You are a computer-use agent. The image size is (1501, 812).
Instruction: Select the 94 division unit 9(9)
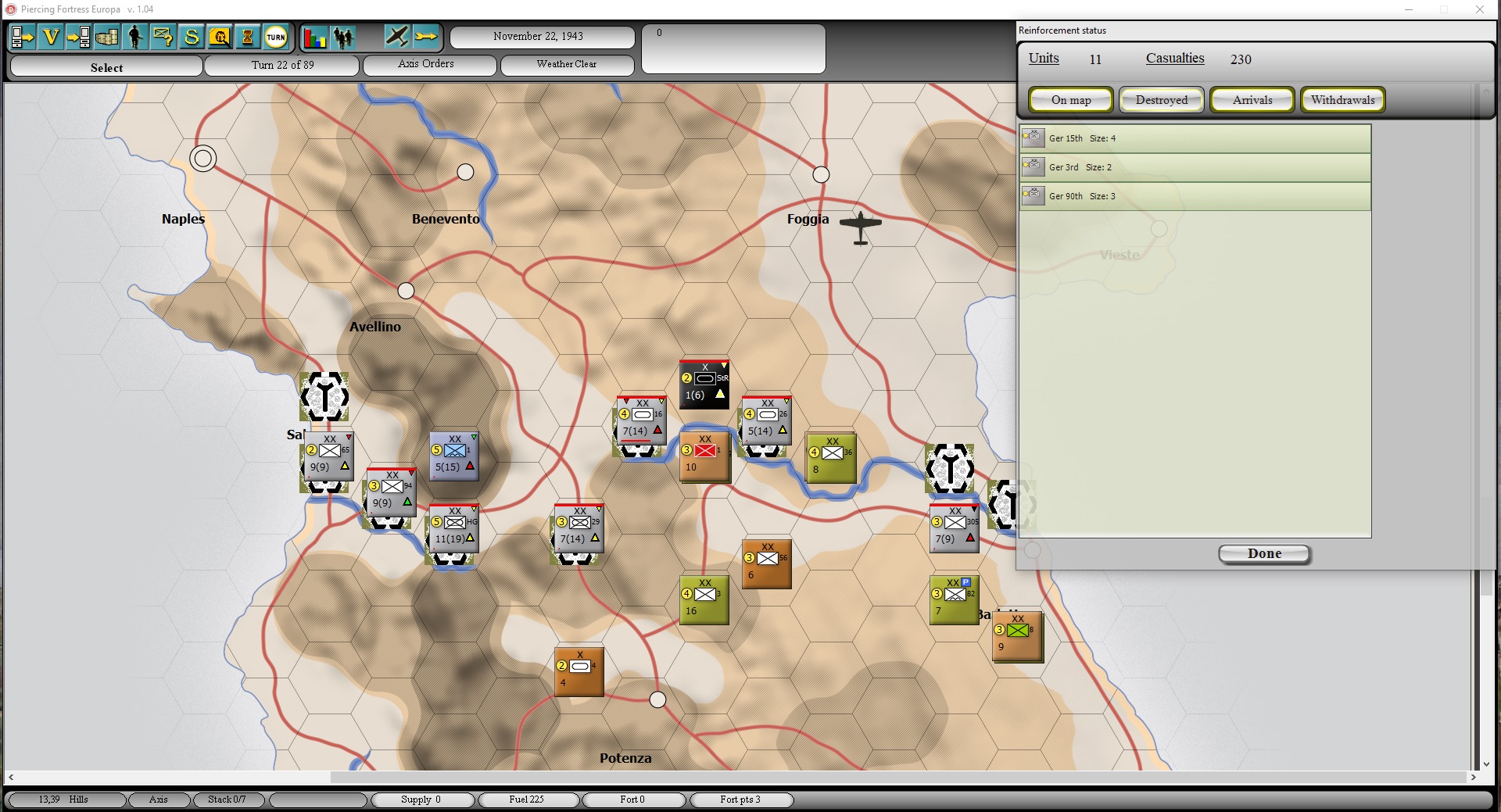pos(392,492)
